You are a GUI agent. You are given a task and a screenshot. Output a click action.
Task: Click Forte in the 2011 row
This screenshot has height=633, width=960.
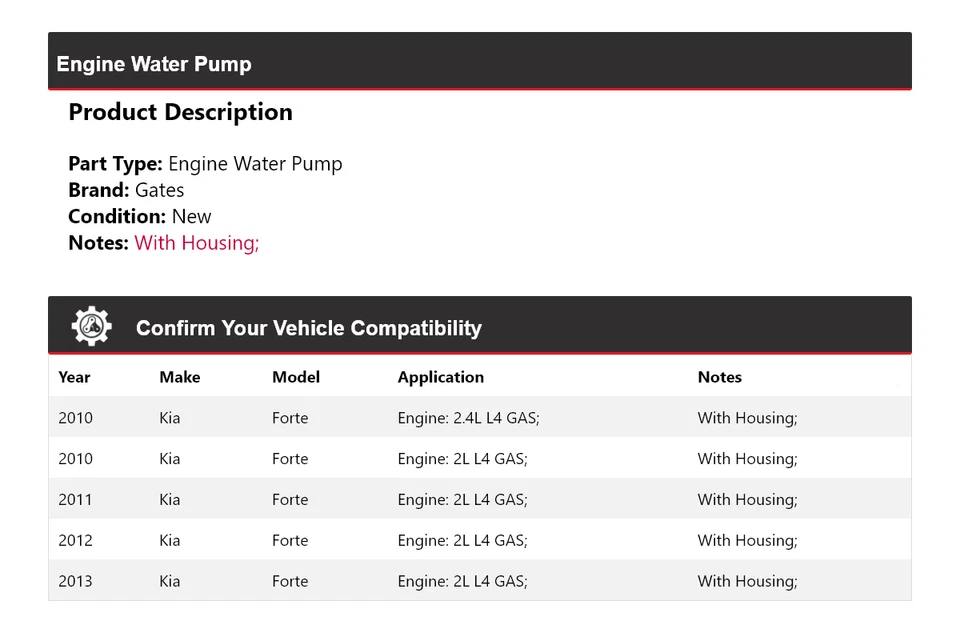290,500
